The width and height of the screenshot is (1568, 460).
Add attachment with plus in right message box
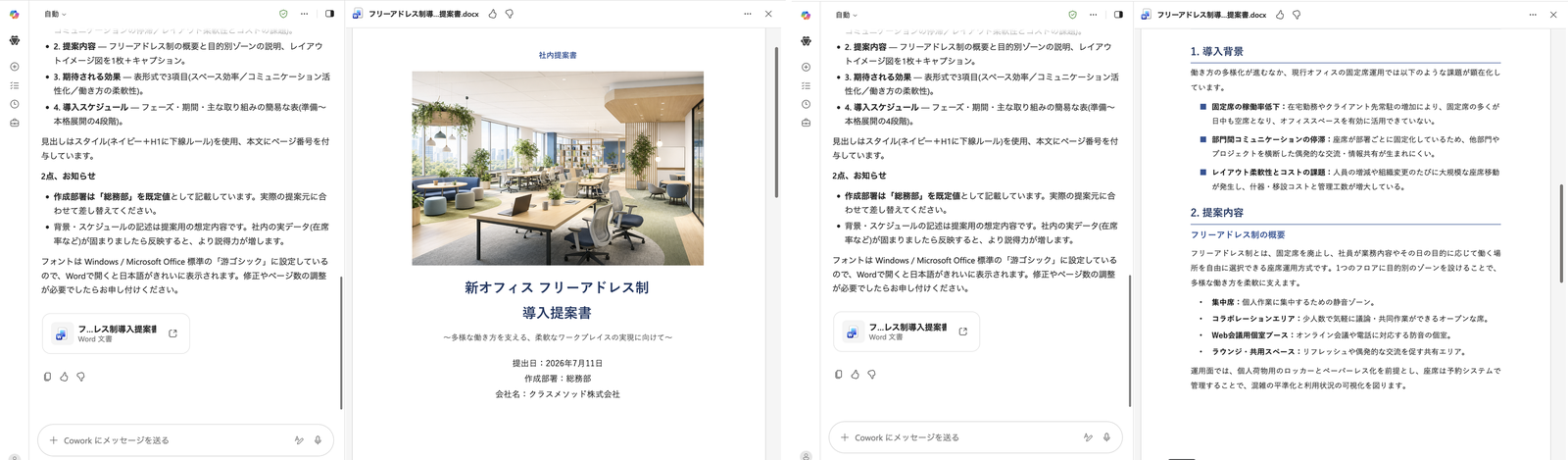coord(845,437)
